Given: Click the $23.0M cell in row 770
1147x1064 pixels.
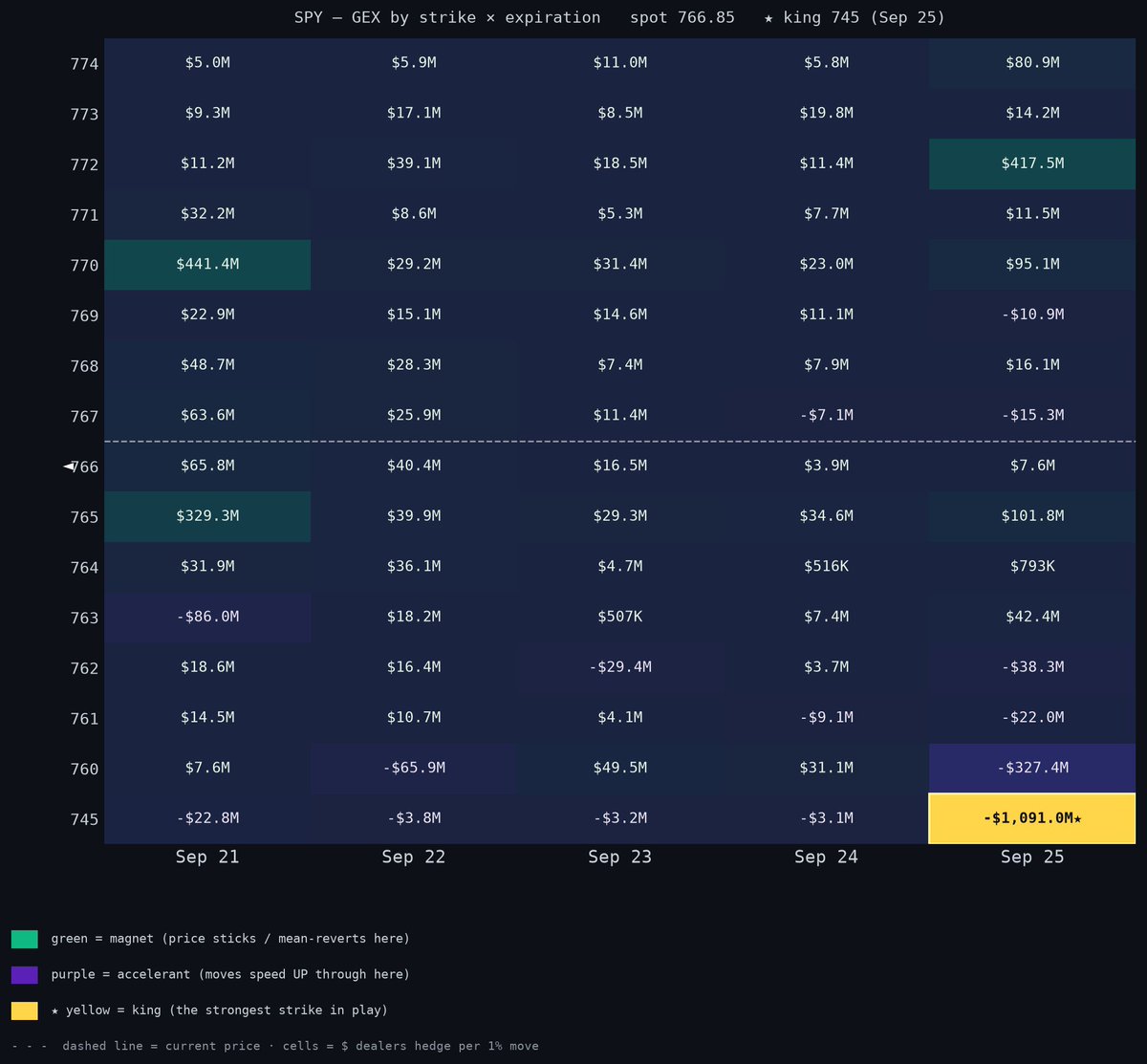Looking at the screenshot, I should 827,265.
